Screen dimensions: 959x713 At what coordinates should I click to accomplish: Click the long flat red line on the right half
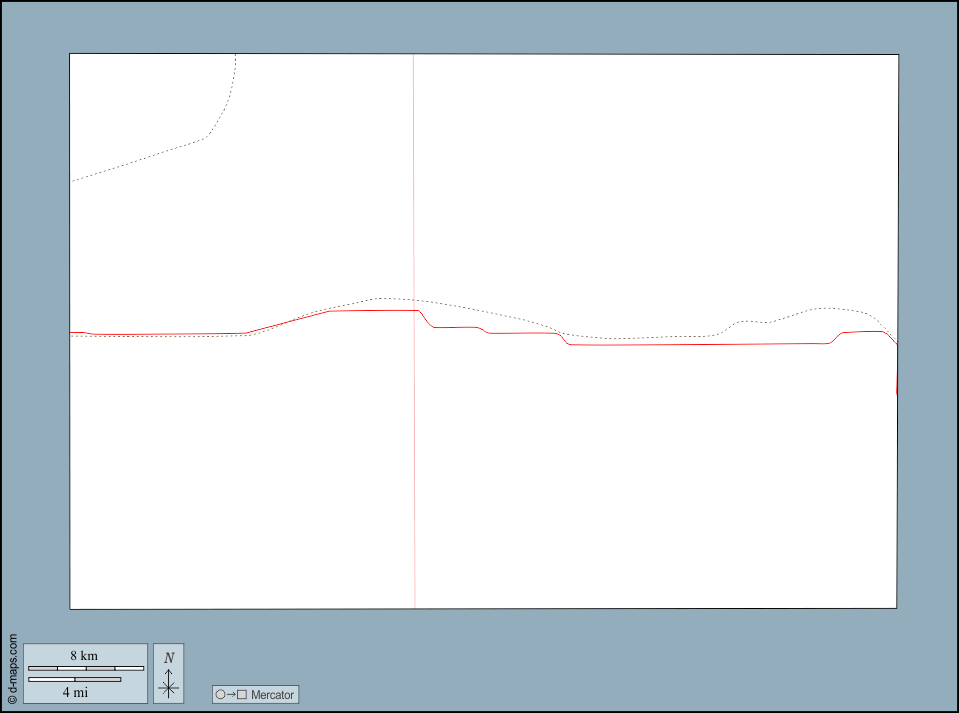click(700, 344)
